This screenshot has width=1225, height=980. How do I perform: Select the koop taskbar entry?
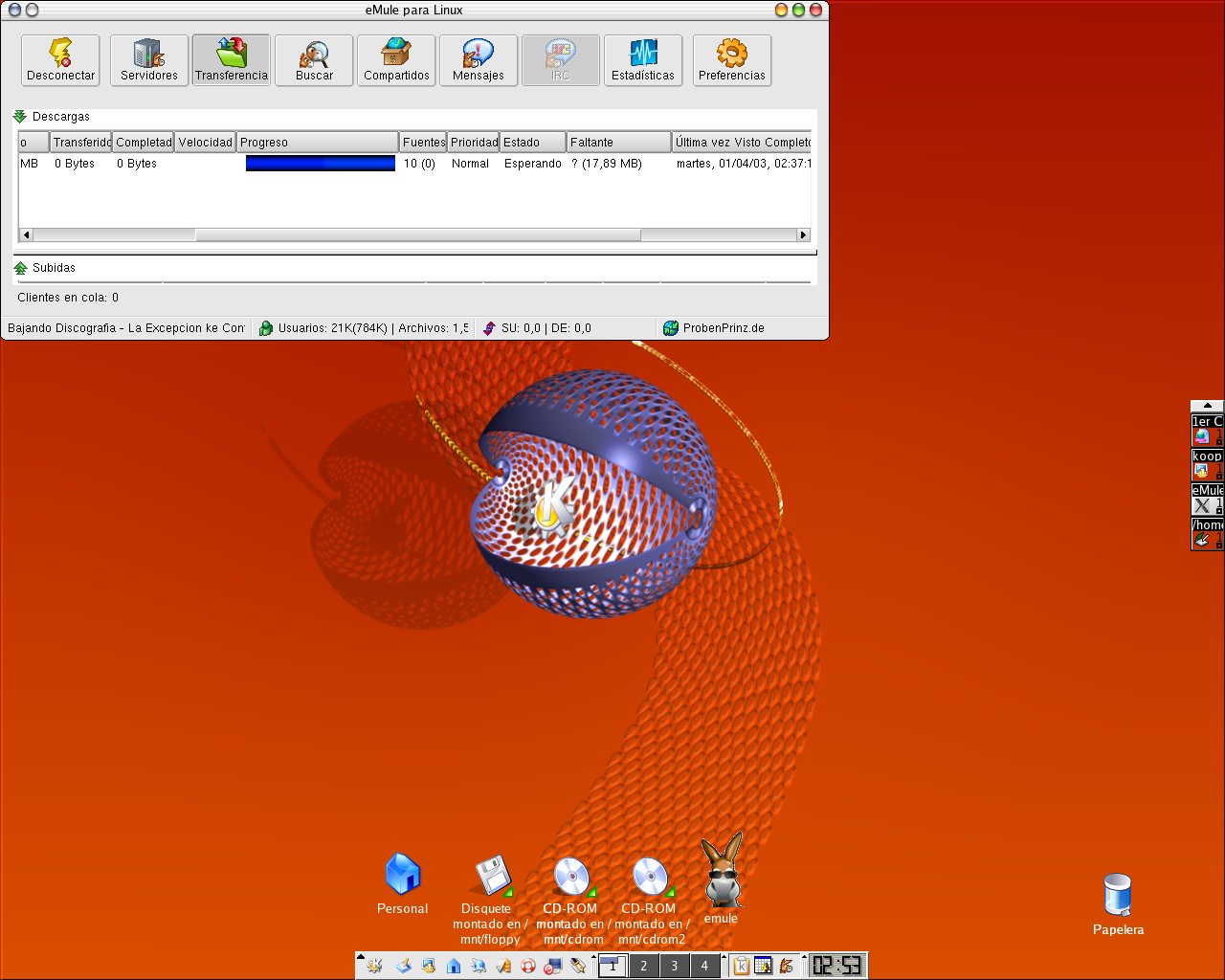pos(1208,464)
